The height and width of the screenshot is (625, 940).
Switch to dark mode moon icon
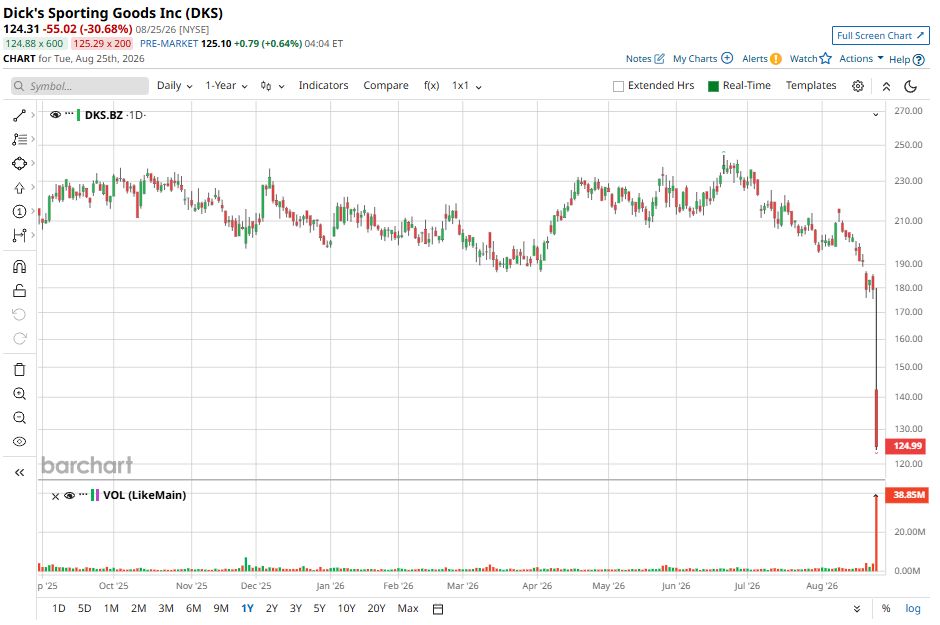910,86
